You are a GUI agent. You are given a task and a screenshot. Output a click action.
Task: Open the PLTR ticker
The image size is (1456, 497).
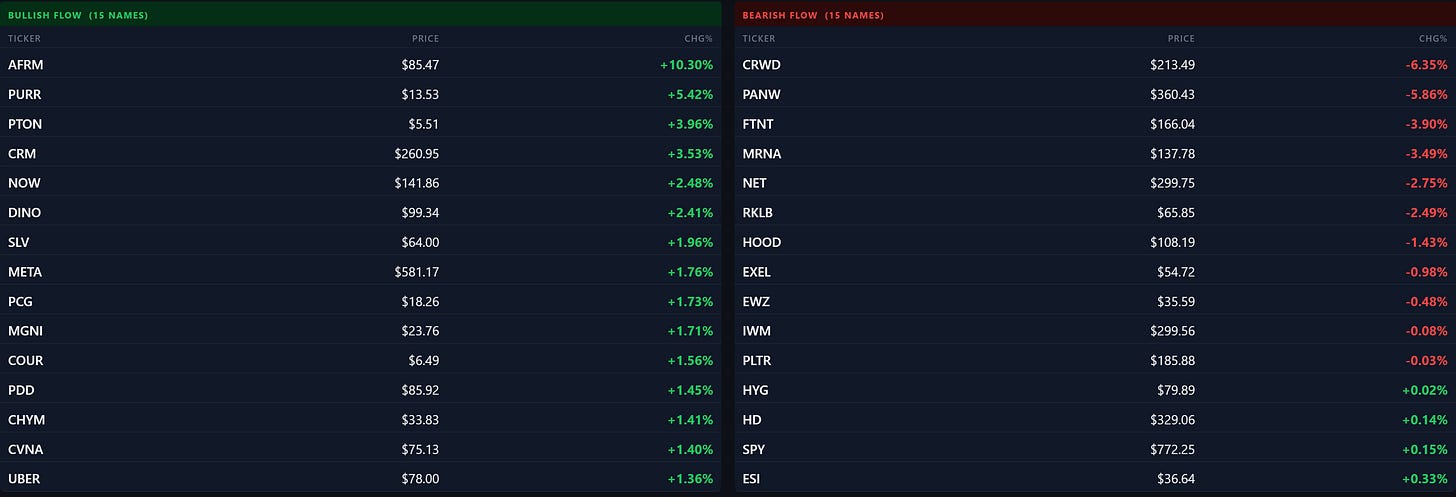point(758,360)
